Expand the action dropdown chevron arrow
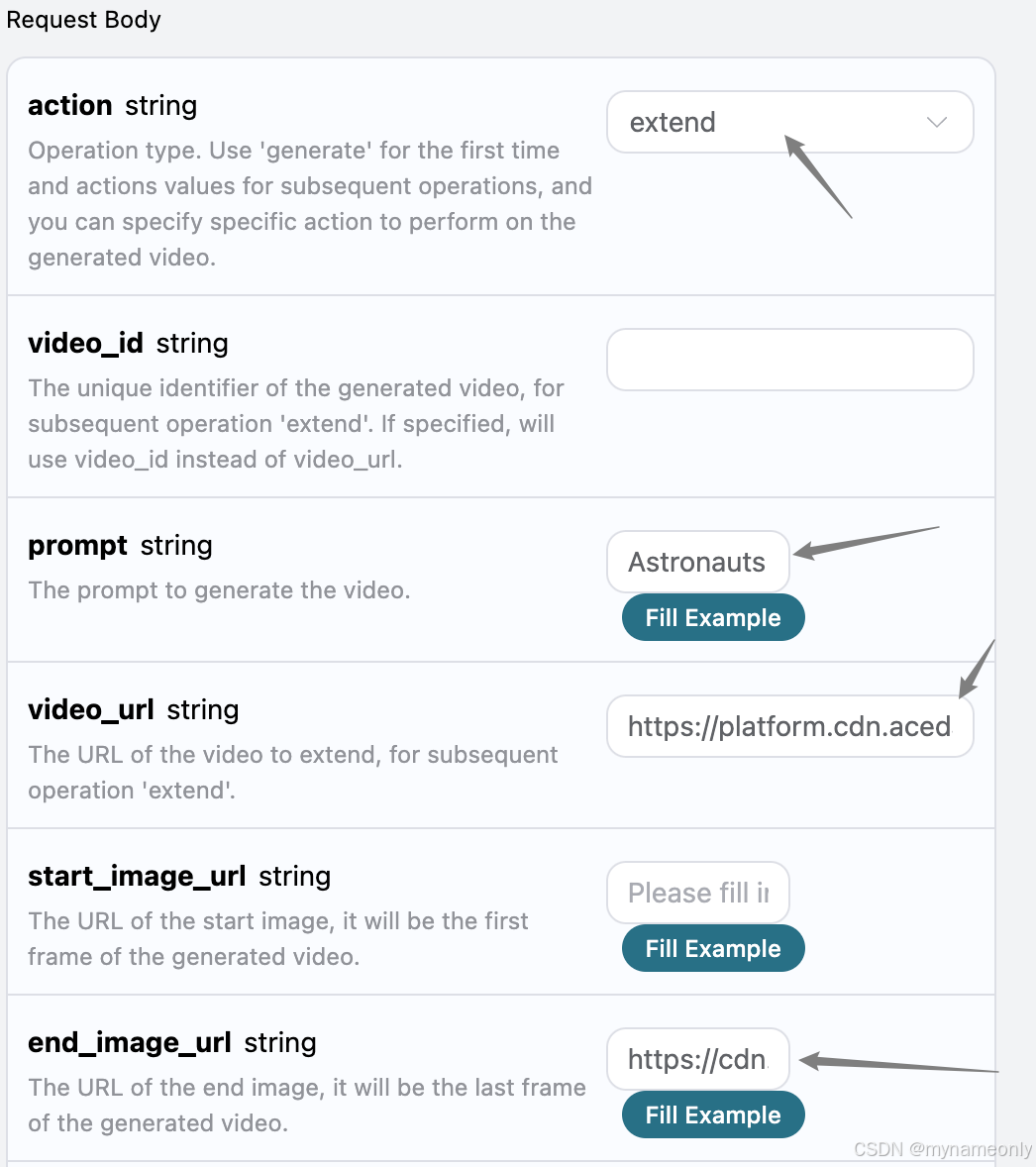 936,122
